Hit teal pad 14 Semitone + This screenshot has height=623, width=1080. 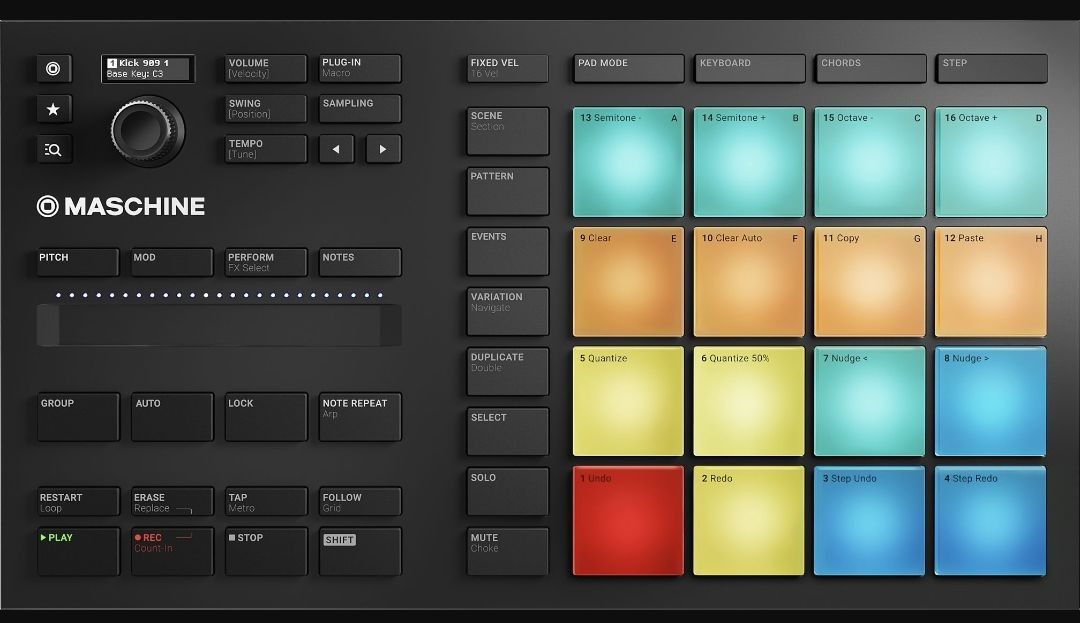749,162
